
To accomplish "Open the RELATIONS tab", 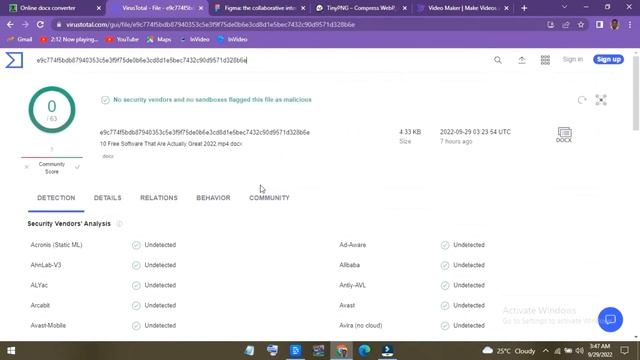I will tap(159, 198).
